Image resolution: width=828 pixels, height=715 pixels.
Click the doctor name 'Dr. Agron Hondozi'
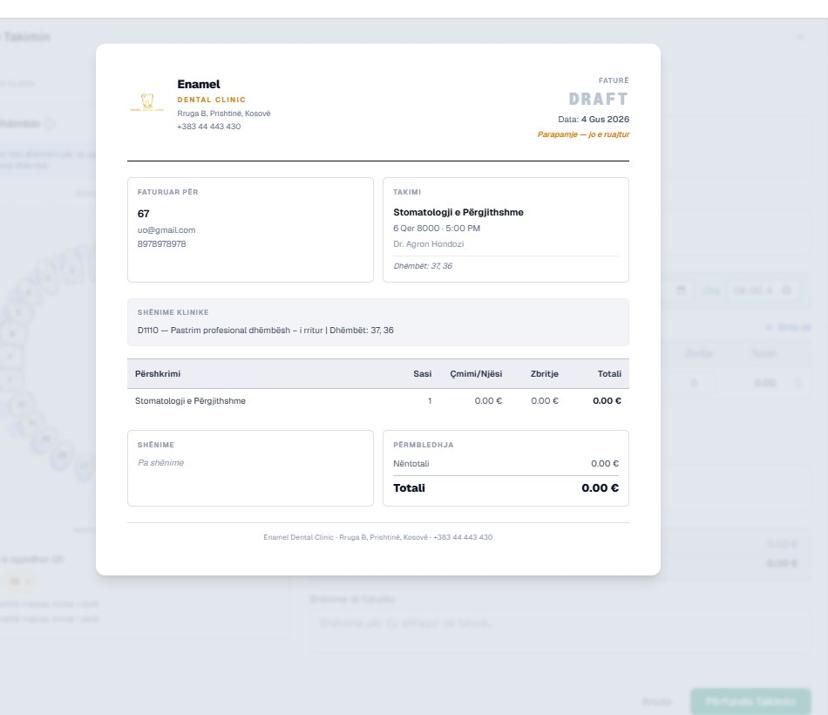(x=428, y=244)
